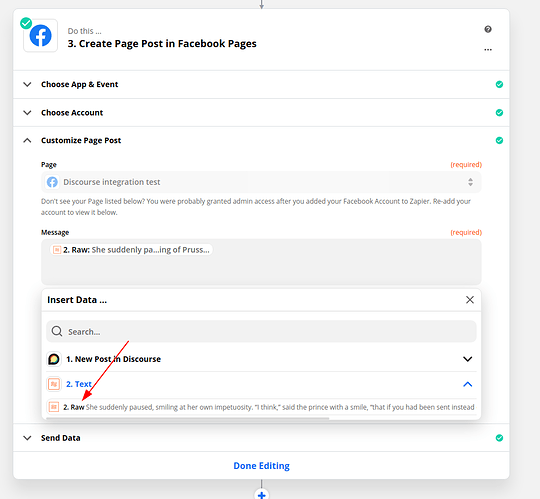Open the help question mark icon
The height and width of the screenshot is (499, 540).
488,29
